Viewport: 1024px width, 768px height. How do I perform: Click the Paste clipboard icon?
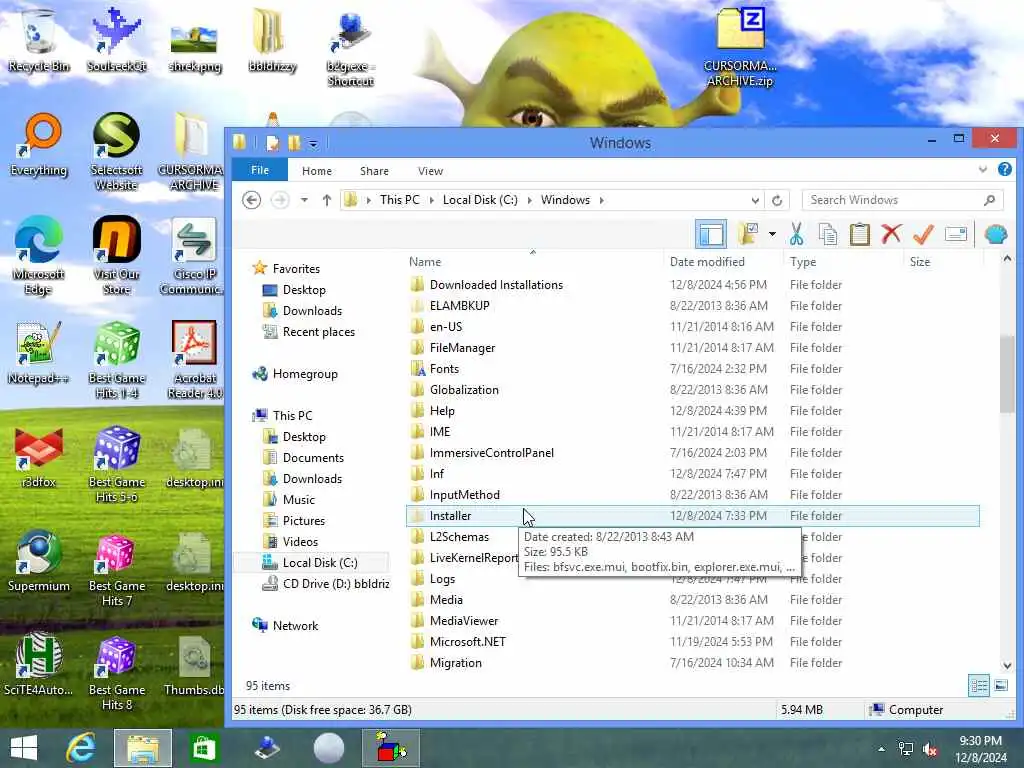tap(859, 234)
